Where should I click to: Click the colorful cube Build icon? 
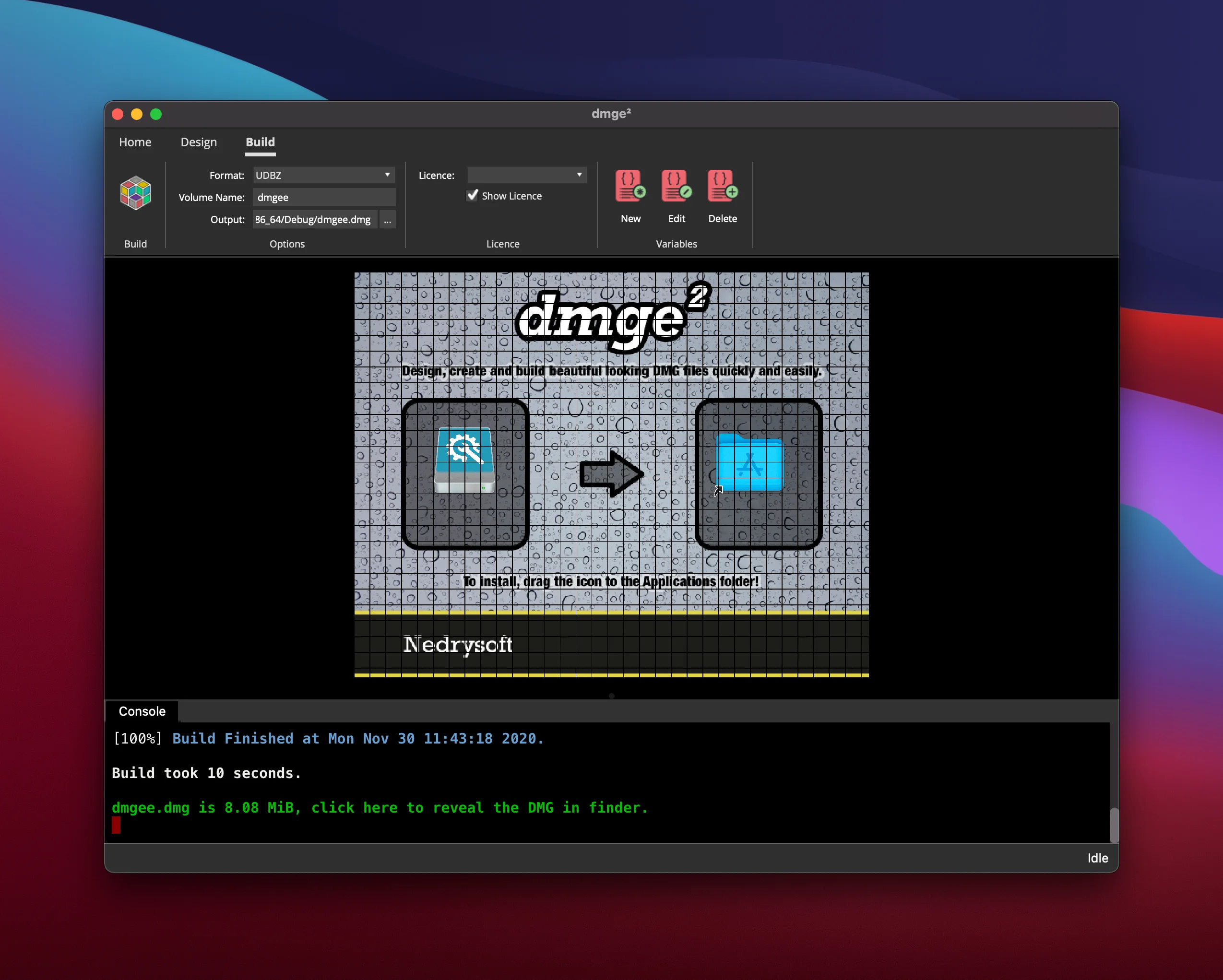(x=136, y=193)
